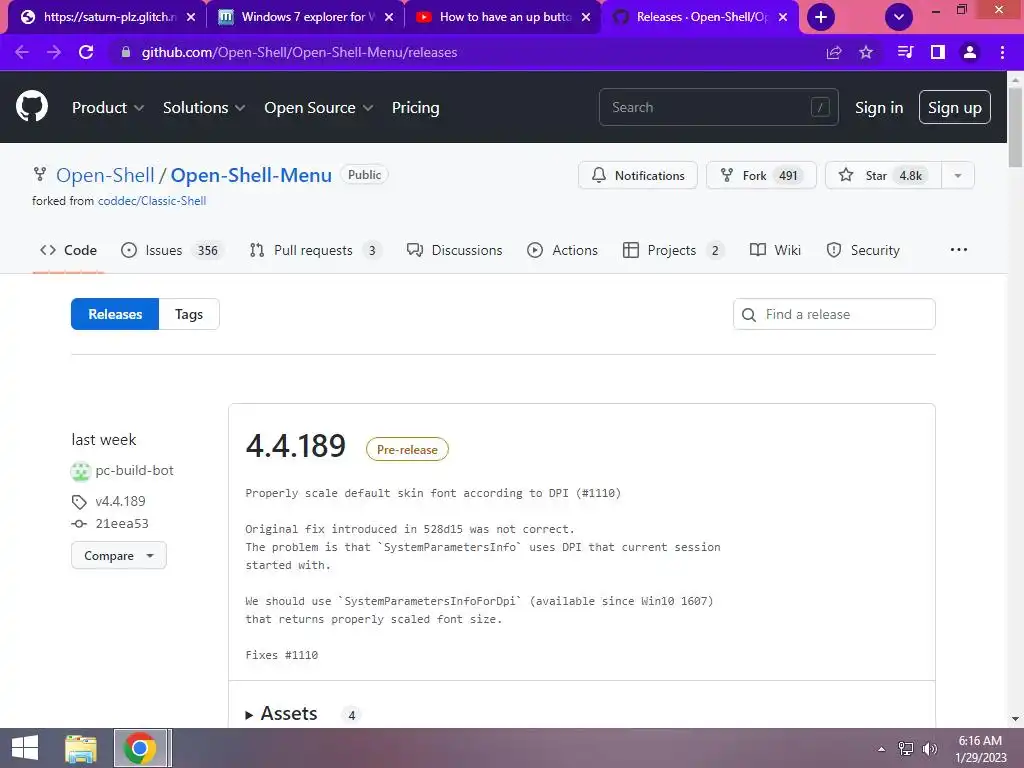Open the Pull requests tab
The width and height of the screenshot is (1024, 768).
[315, 250]
